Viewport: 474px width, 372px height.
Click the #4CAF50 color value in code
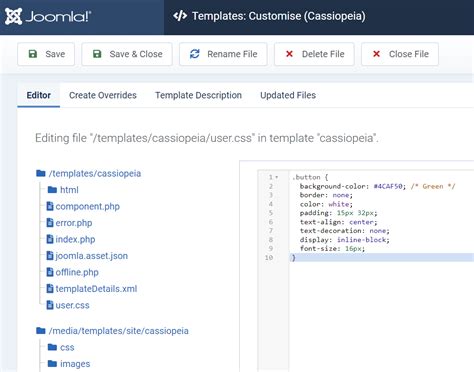(388, 186)
